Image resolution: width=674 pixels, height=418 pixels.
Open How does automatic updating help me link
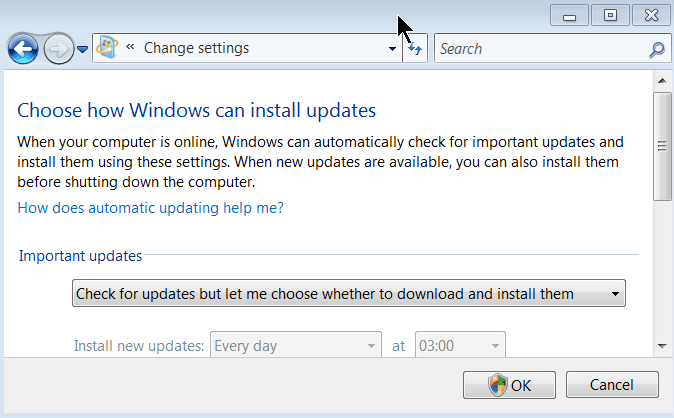pos(150,208)
